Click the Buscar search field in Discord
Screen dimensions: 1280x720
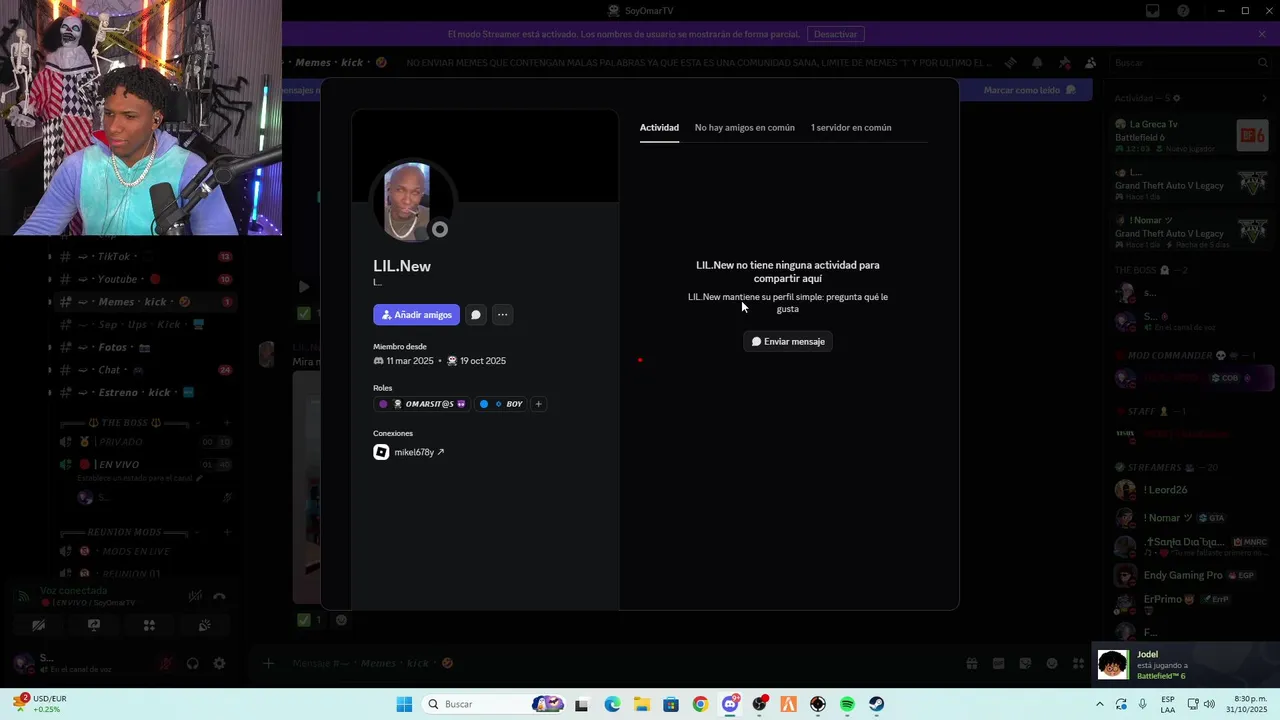[x=1190, y=63]
